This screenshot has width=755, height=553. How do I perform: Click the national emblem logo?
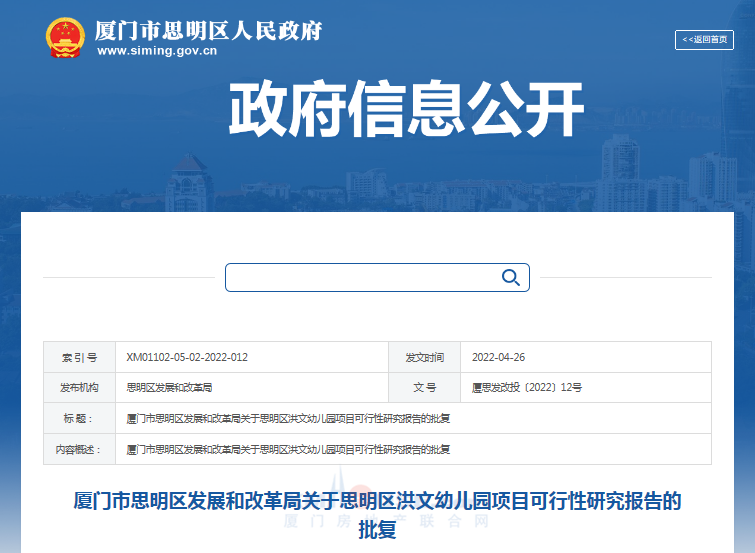click(66, 38)
